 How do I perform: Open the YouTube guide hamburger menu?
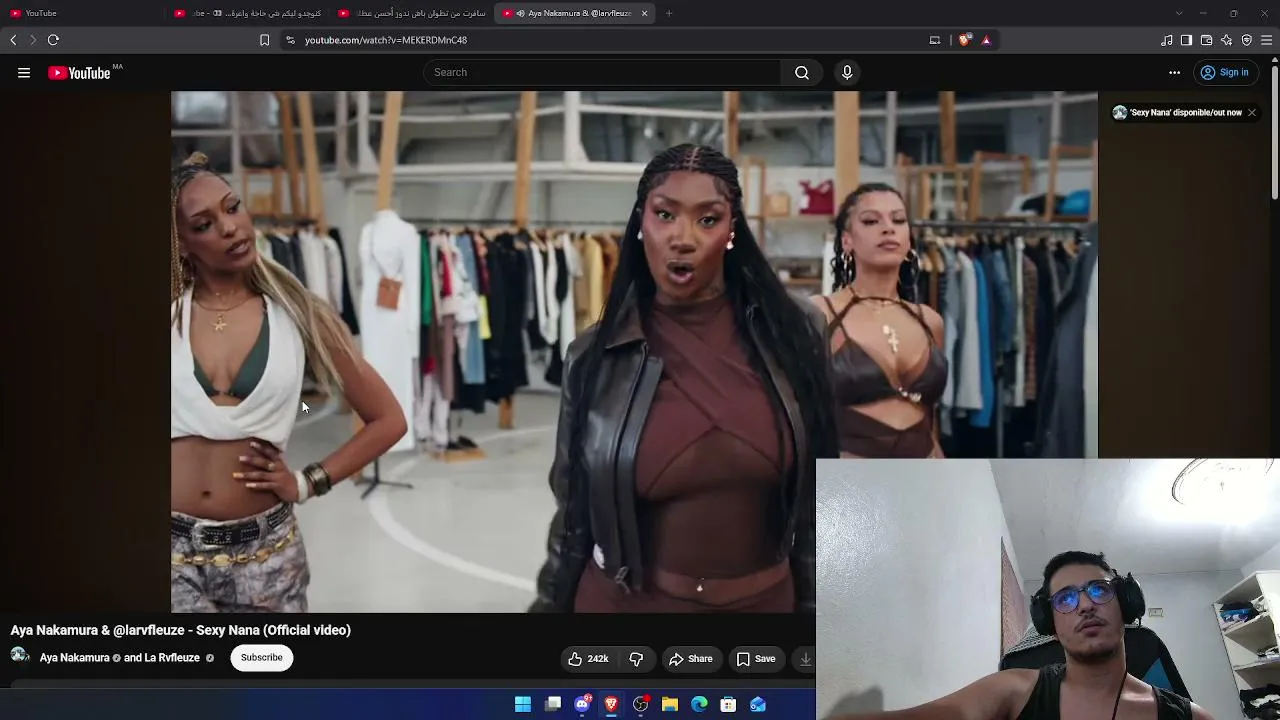point(24,72)
